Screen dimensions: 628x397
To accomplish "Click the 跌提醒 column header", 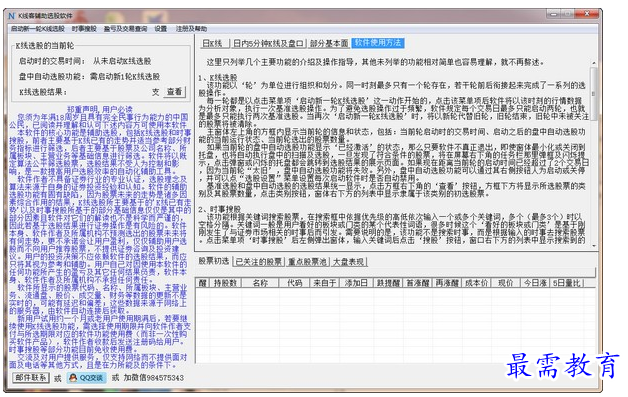I will coord(388,283).
